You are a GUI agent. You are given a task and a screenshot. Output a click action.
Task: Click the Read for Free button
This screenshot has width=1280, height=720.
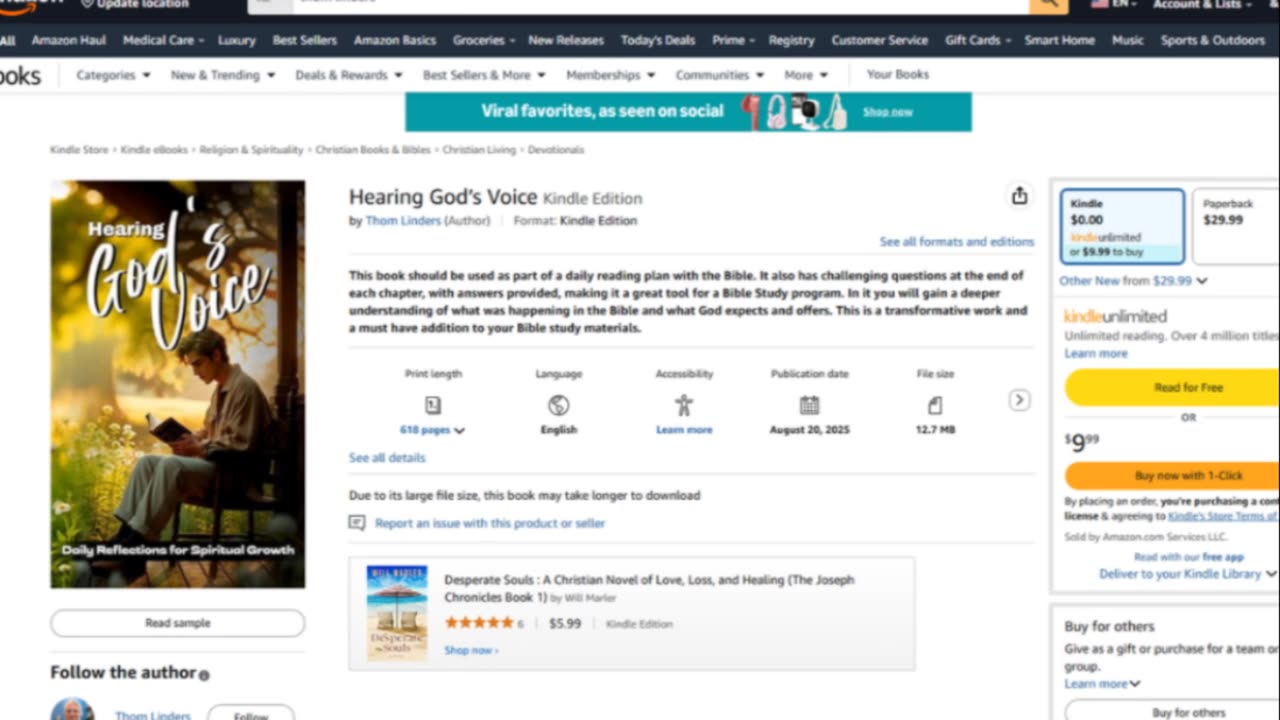[1172, 387]
